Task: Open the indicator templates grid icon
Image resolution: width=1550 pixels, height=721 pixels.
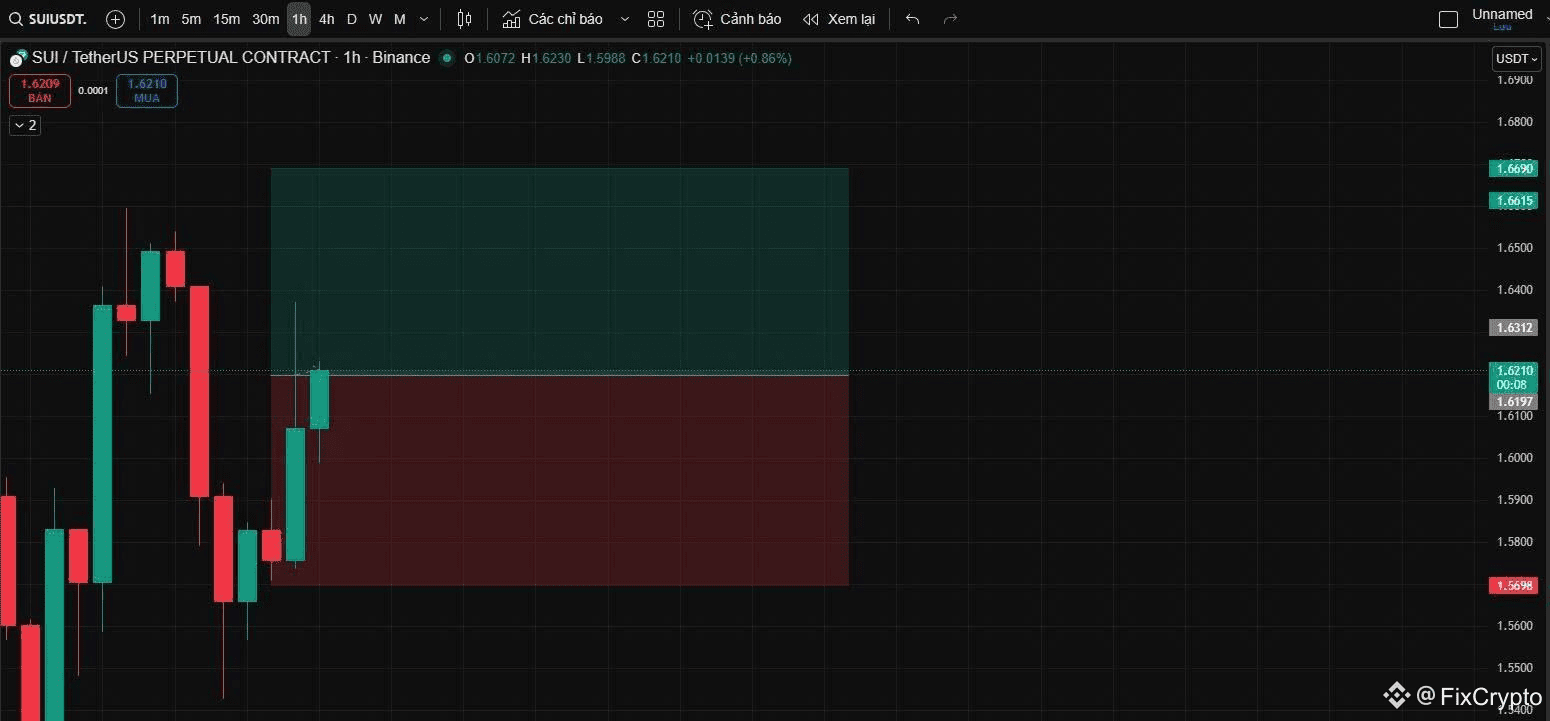Action: (x=656, y=19)
